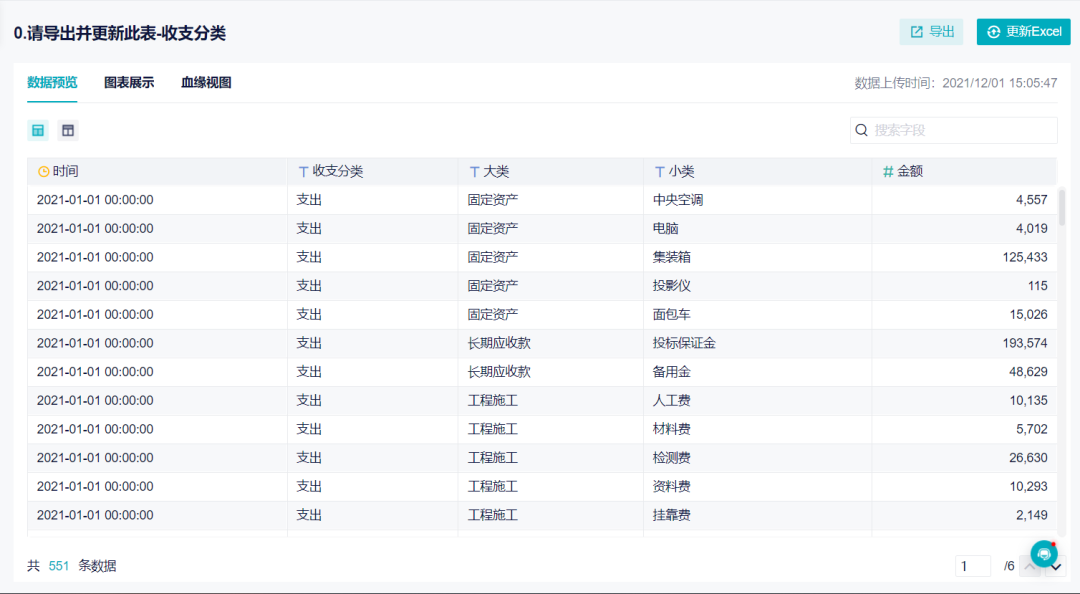
Task: Switch to the gray table layout icon
Action: coord(67,130)
